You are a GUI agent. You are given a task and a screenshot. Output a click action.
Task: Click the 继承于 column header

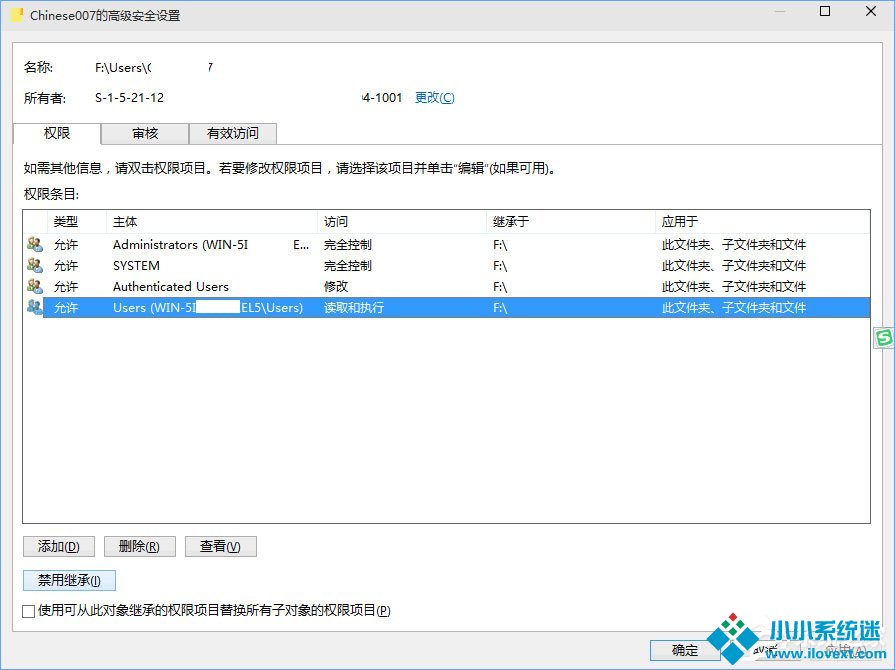coord(571,221)
